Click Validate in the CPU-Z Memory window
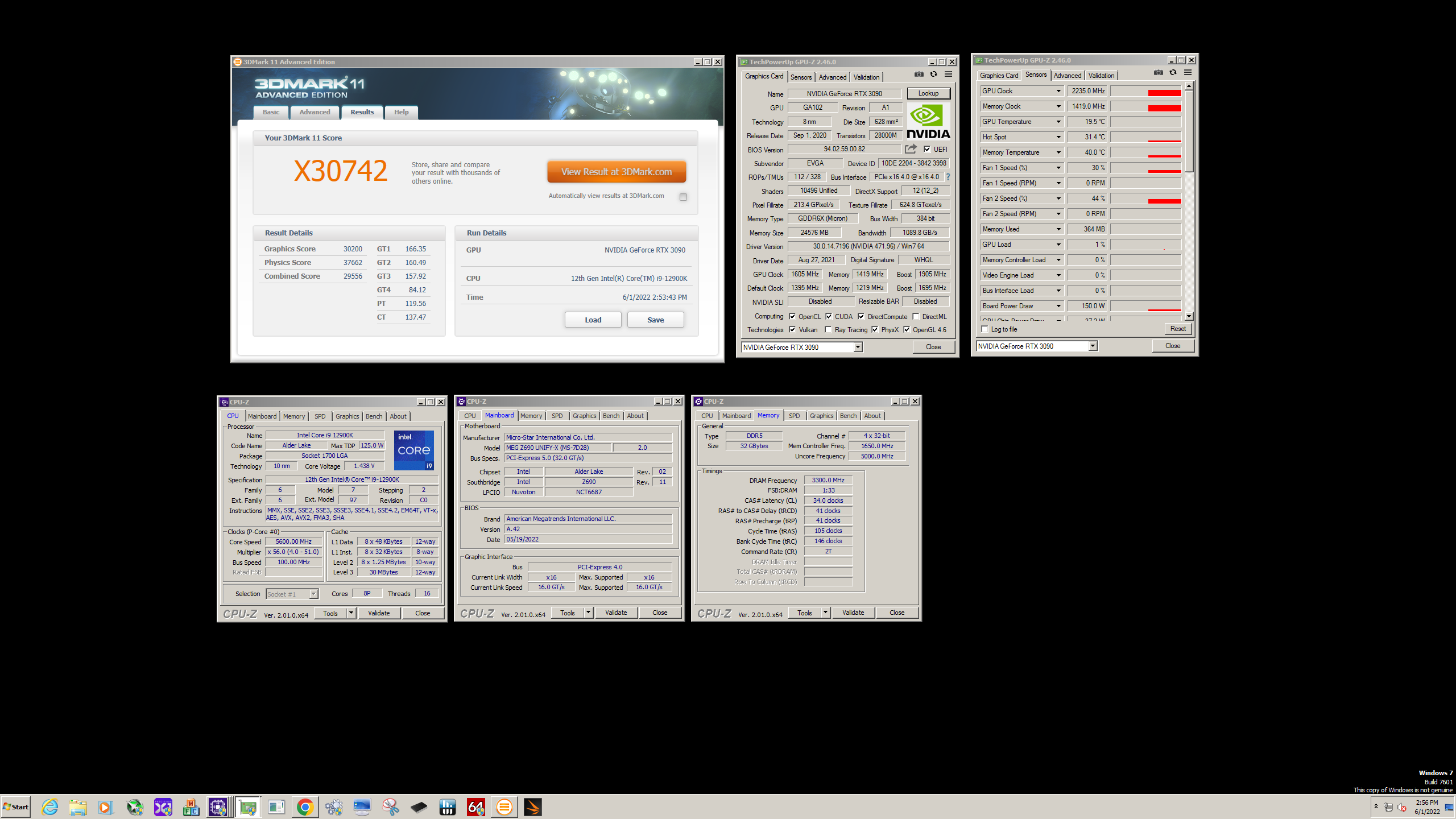Viewport: 1456px width, 819px height. coord(853,613)
